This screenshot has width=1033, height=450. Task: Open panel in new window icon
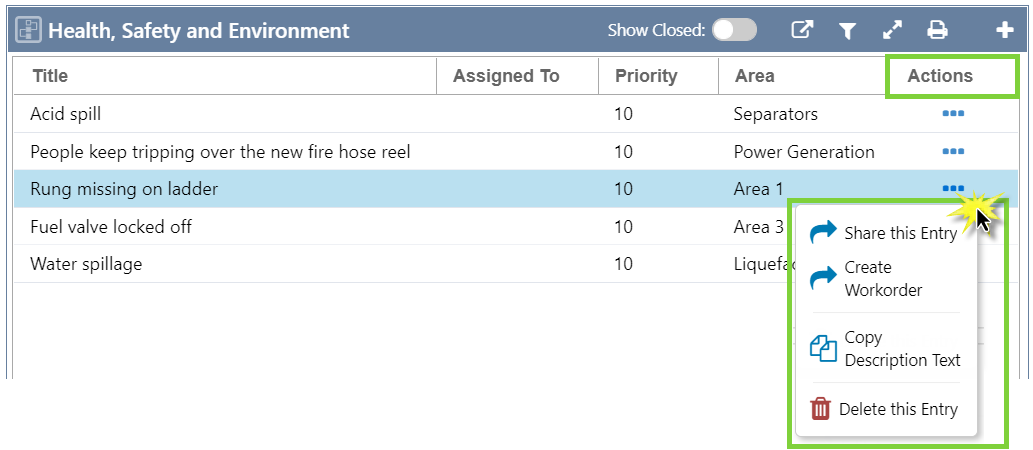pyautogui.click(x=802, y=30)
